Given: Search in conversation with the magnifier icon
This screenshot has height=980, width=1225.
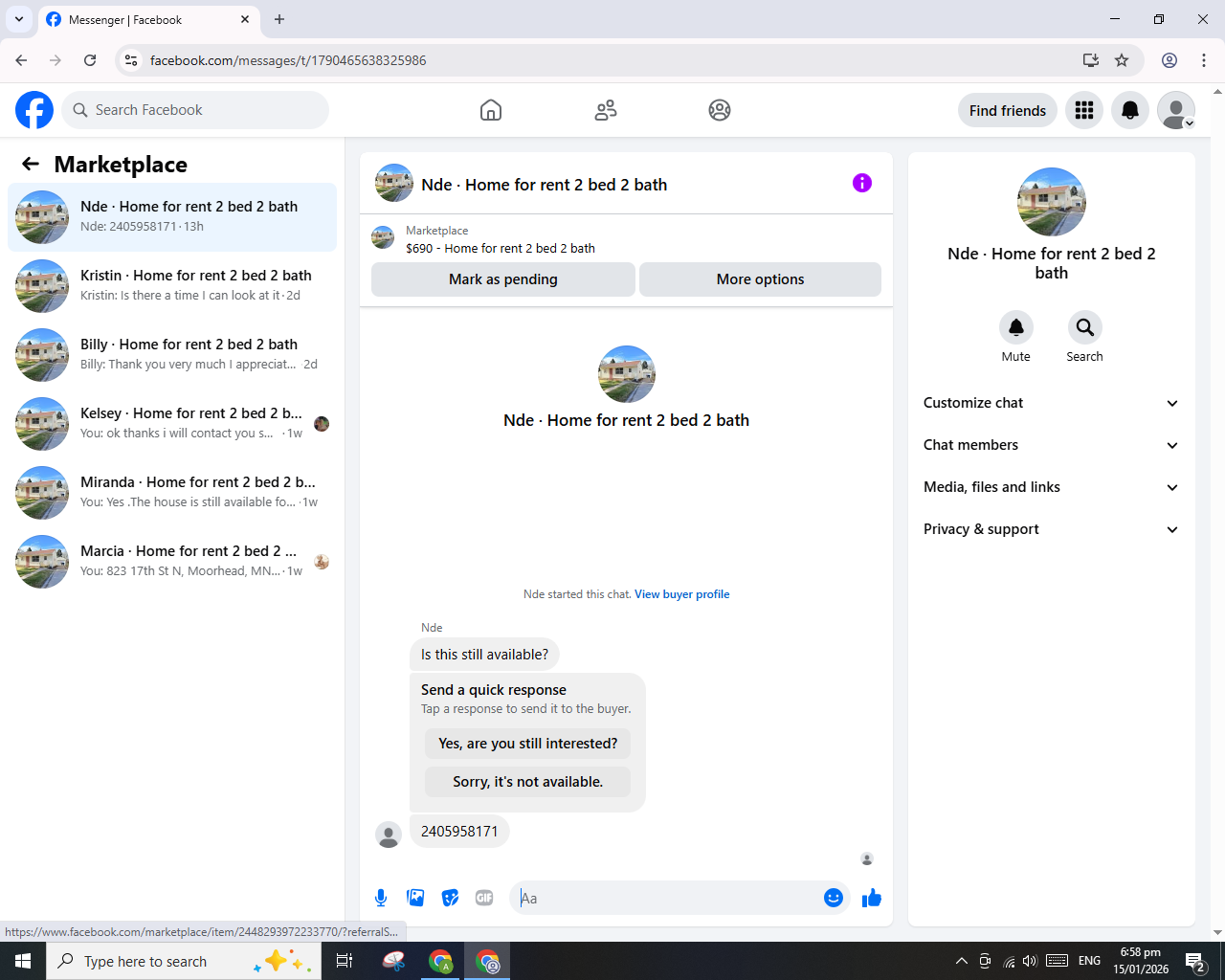Looking at the screenshot, I should pyautogui.click(x=1085, y=327).
